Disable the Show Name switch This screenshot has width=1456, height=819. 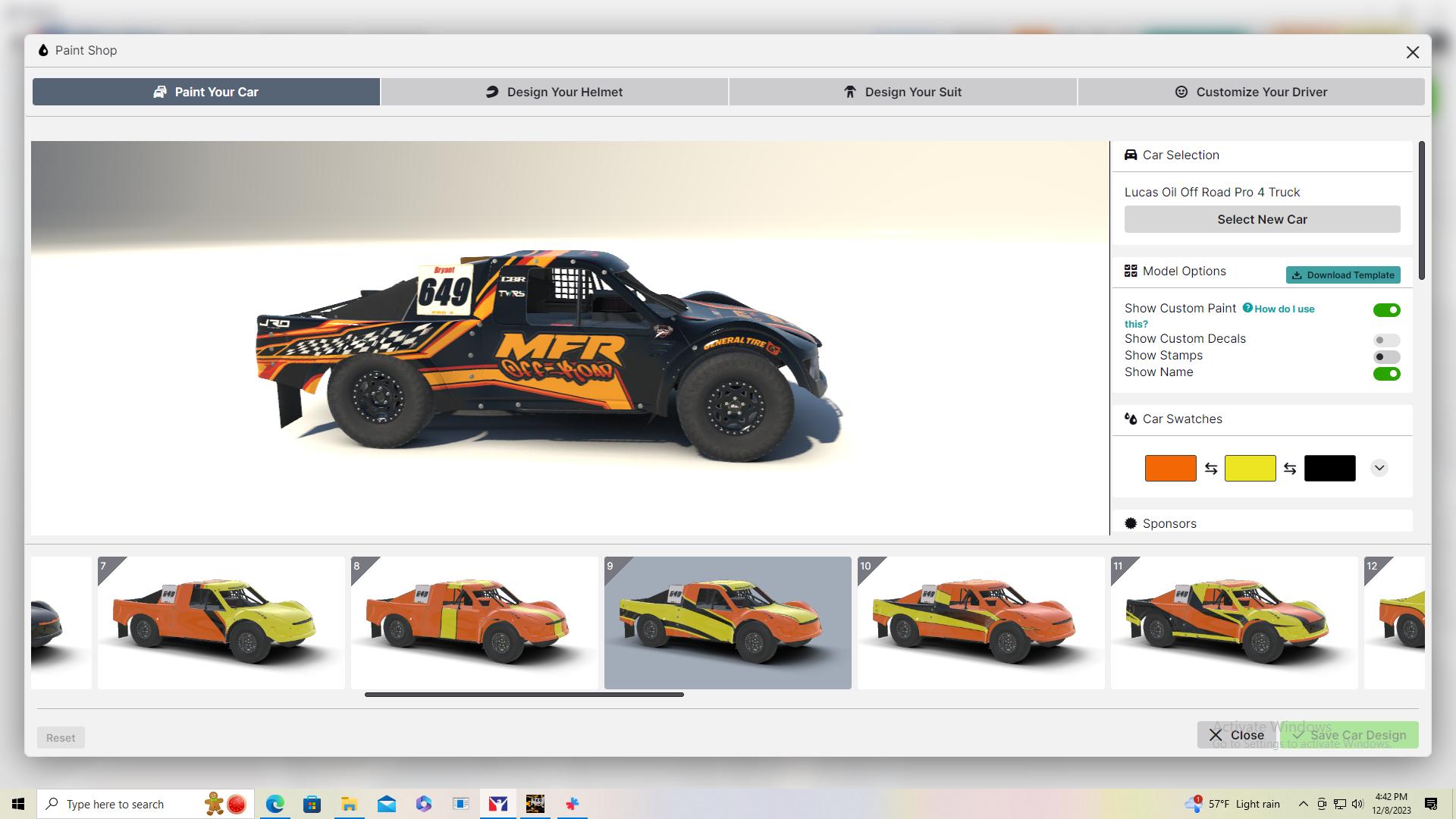1386,373
